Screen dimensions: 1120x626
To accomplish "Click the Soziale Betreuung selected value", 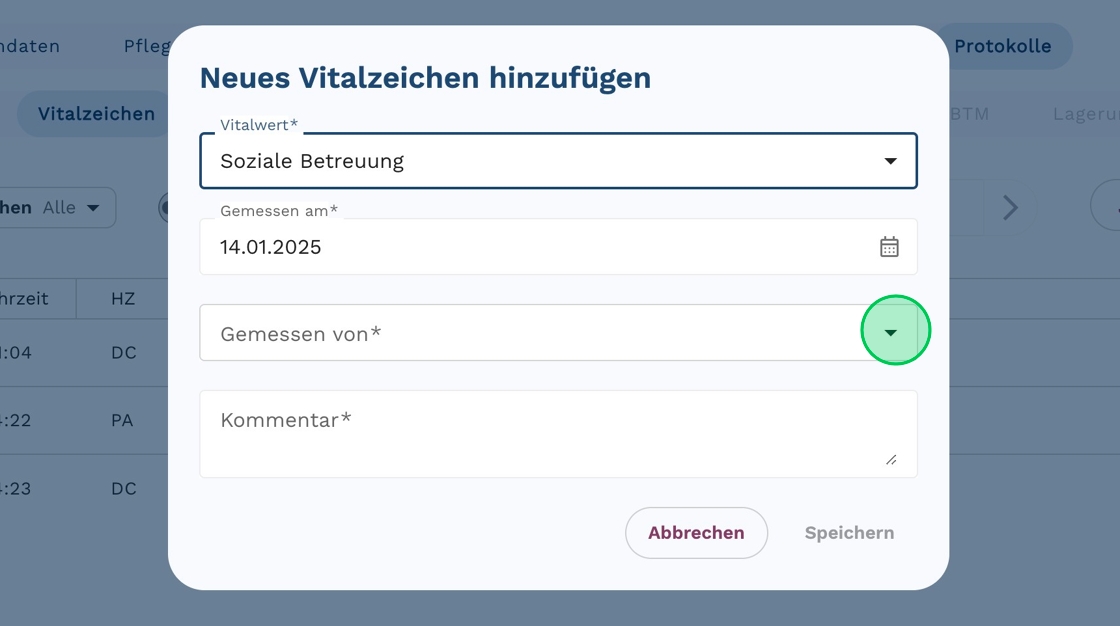I will (x=312, y=161).
